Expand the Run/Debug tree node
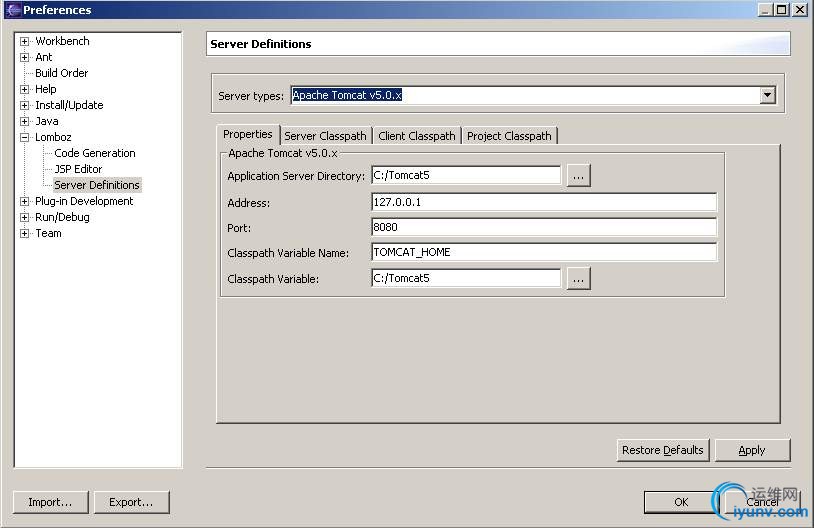Viewport: 814px width, 528px height. (24, 218)
